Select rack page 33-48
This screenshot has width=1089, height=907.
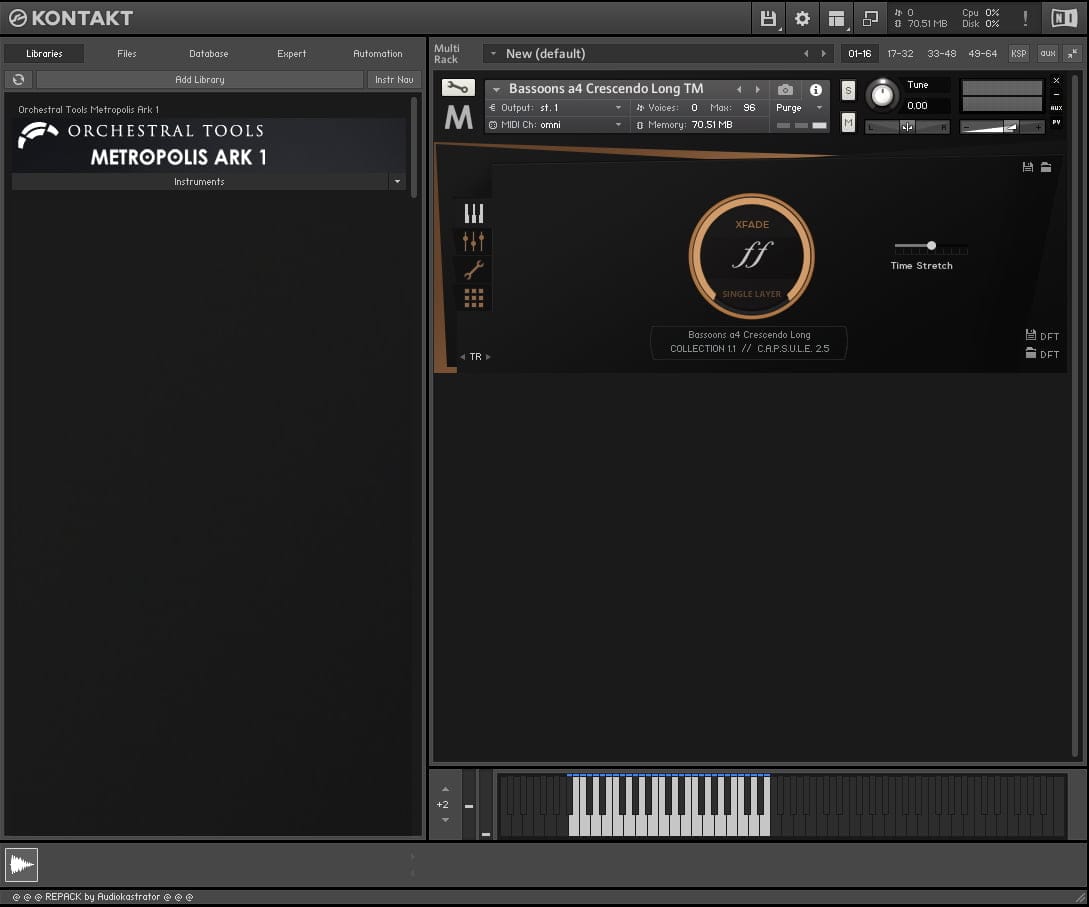tap(941, 53)
